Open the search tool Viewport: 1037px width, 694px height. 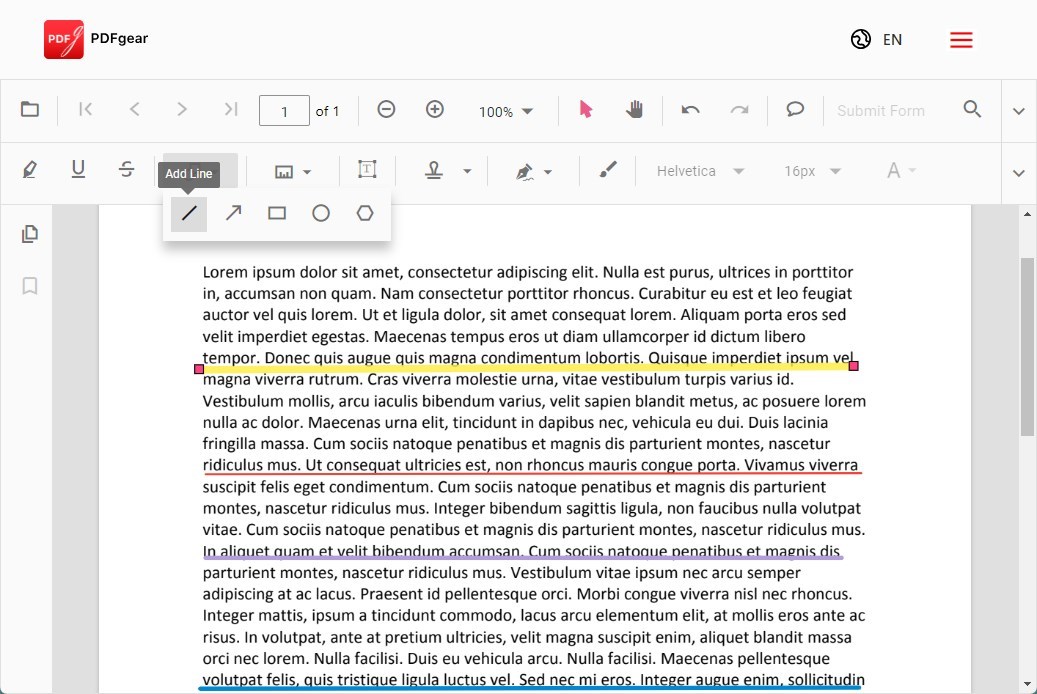pos(972,110)
